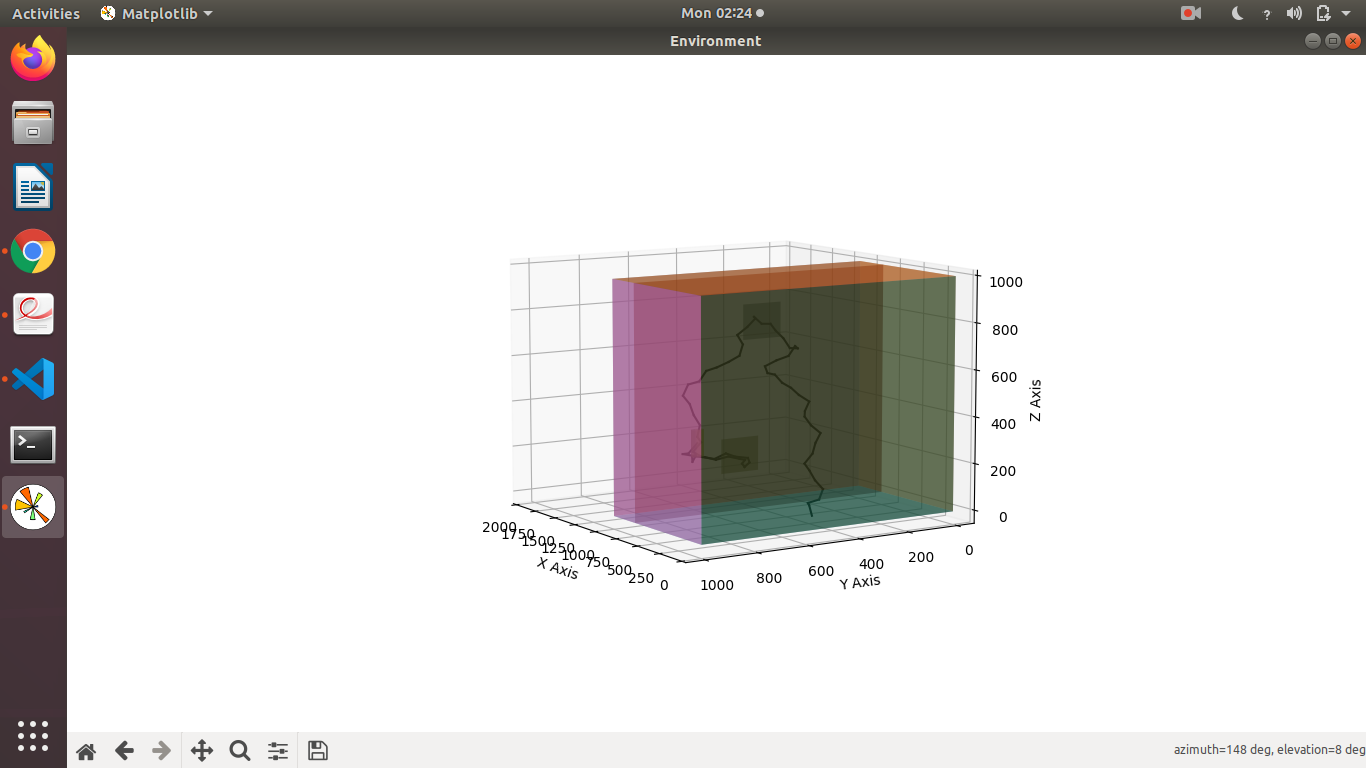The width and height of the screenshot is (1366, 768).
Task: Go back to the previous plot view
Action: coord(123,750)
